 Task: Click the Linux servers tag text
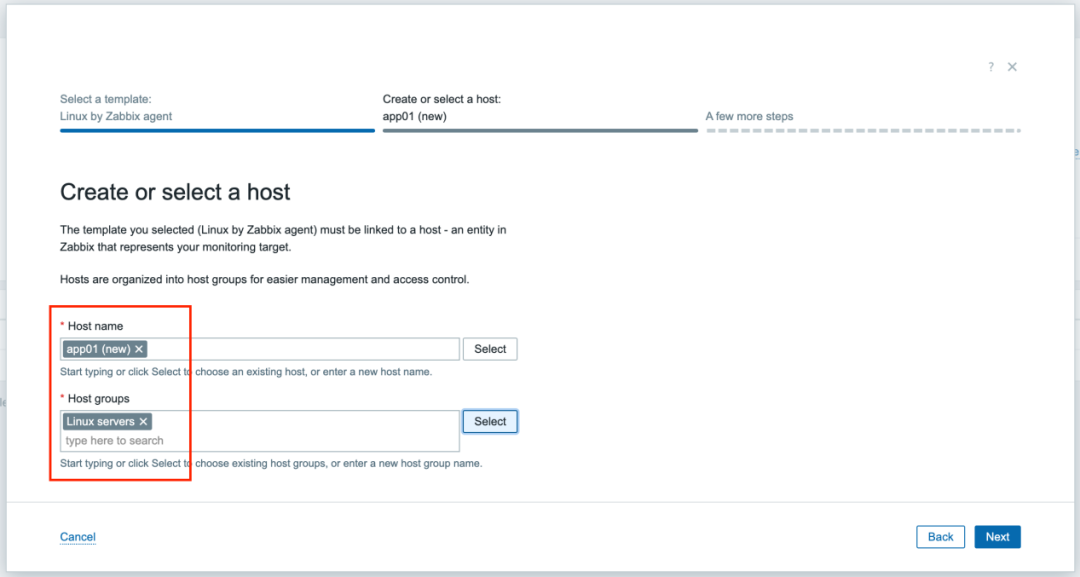(x=101, y=421)
